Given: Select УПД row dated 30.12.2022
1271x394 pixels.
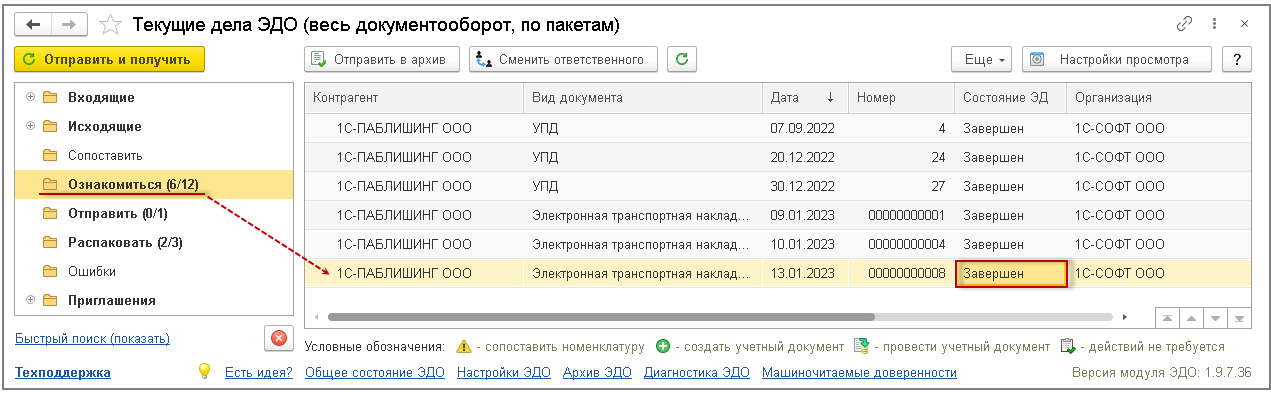Looking at the screenshot, I should [x=778, y=186].
